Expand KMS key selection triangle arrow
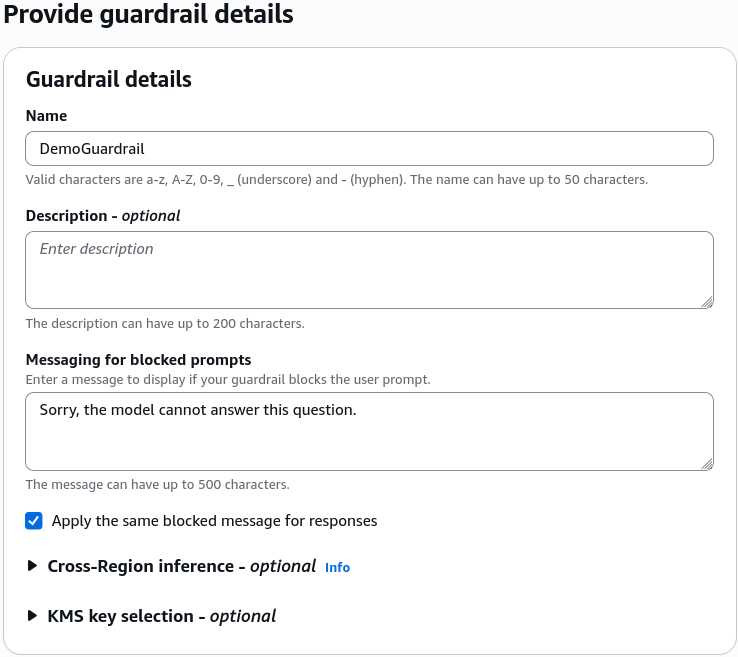Viewport: 738px width, 657px height. tap(32, 616)
